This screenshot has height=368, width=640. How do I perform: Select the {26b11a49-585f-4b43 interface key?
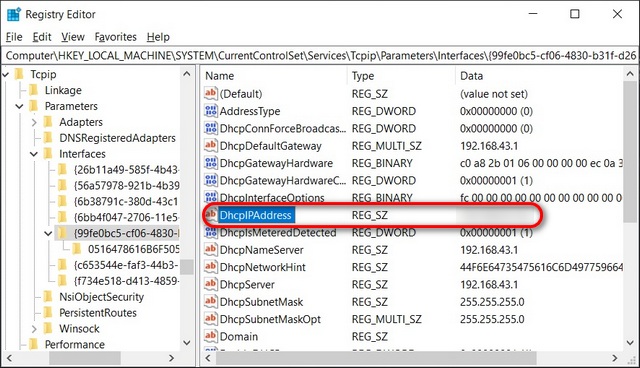tap(126, 169)
